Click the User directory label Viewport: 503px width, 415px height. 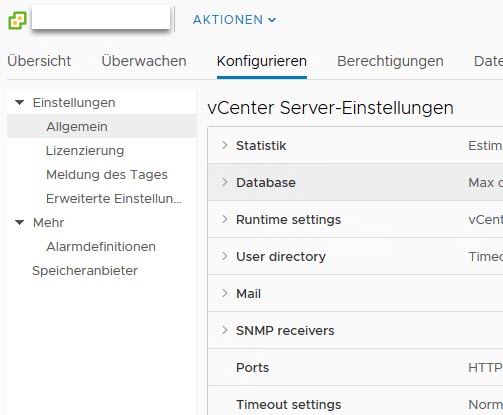coord(281,257)
